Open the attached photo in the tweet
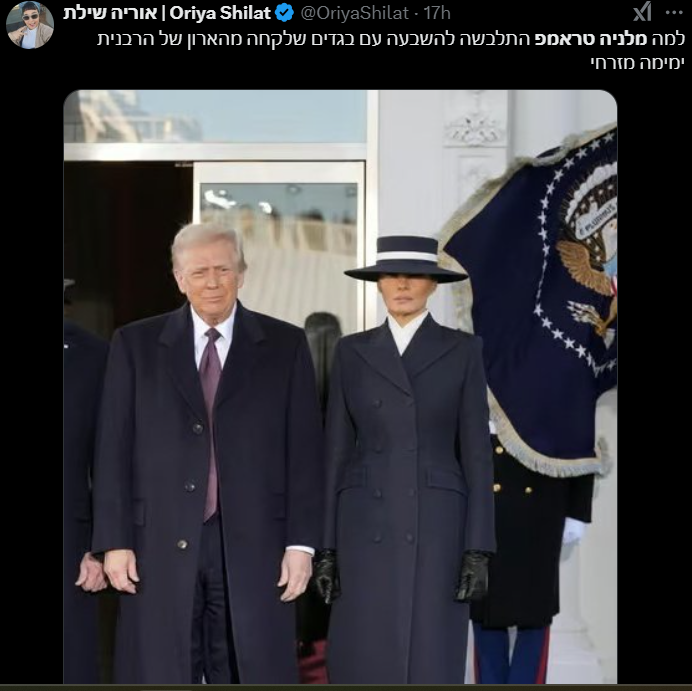This screenshot has width=692, height=691. (x=340, y=387)
